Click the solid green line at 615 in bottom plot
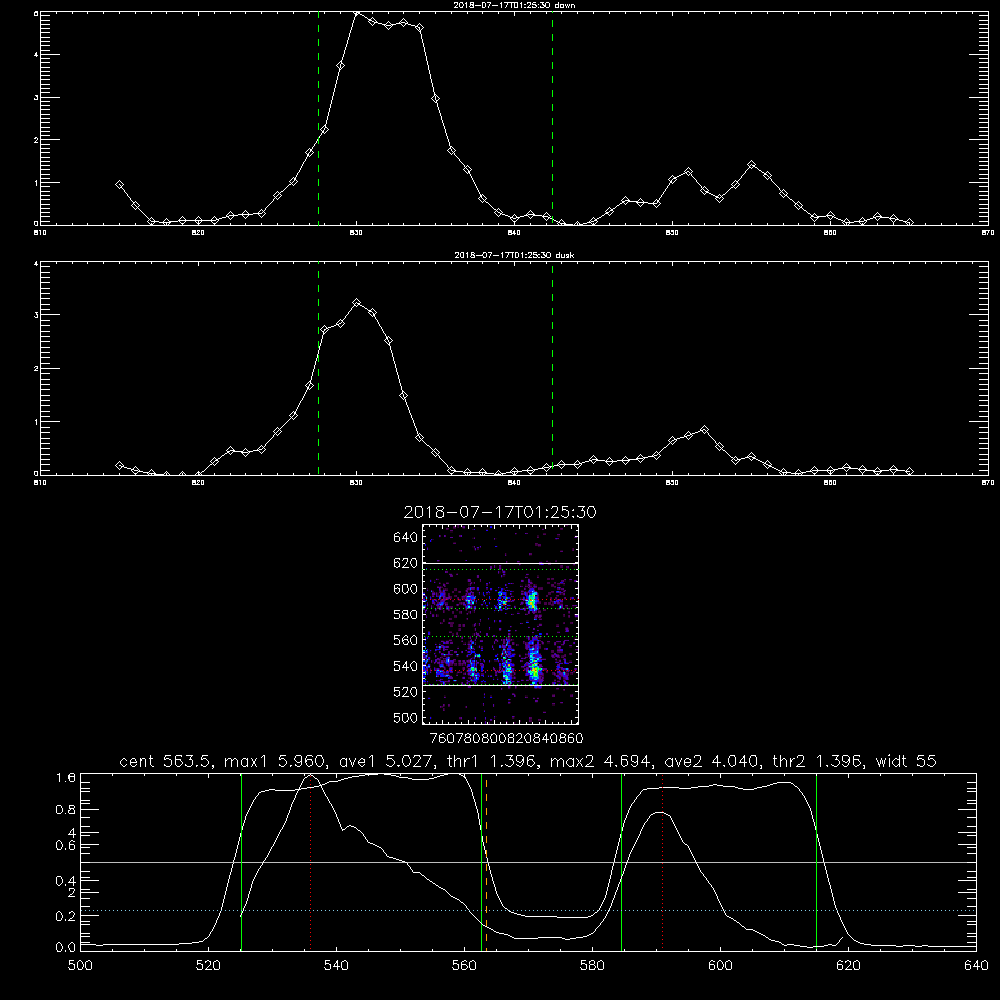 tap(816, 861)
